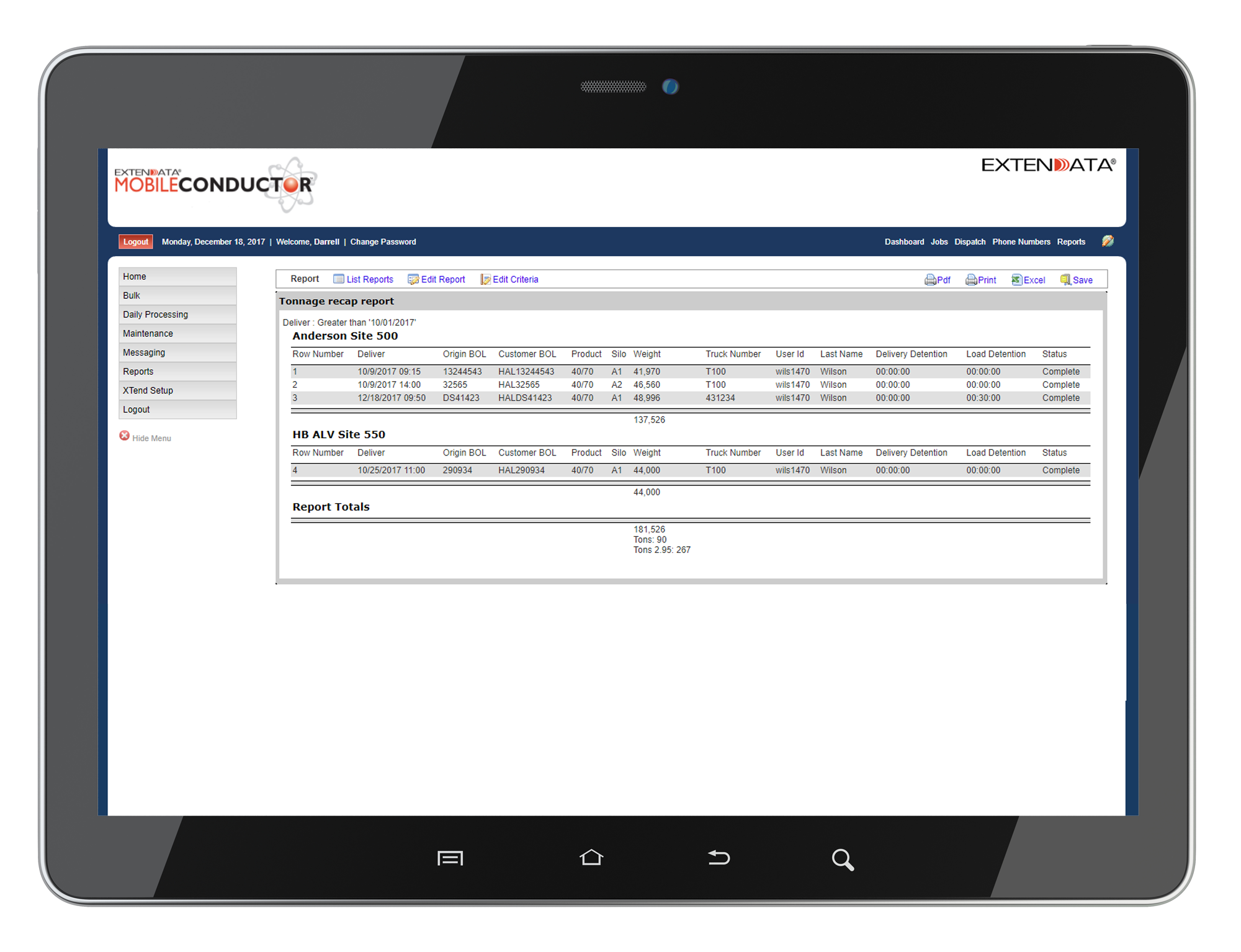Click the Anderson subtotal 137,526
The height and width of the screenshot is (952, 1241).
(649, 420)
